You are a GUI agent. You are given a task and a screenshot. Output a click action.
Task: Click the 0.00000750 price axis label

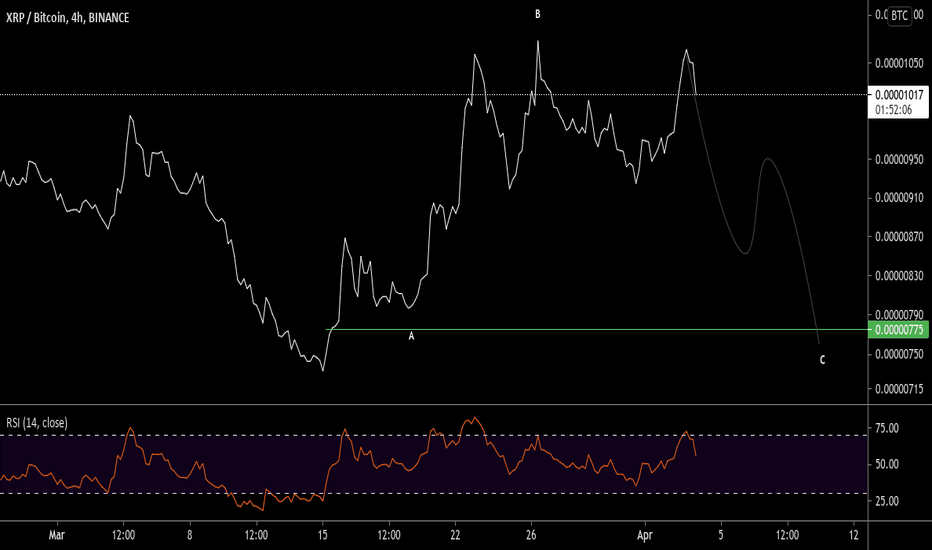899,354
